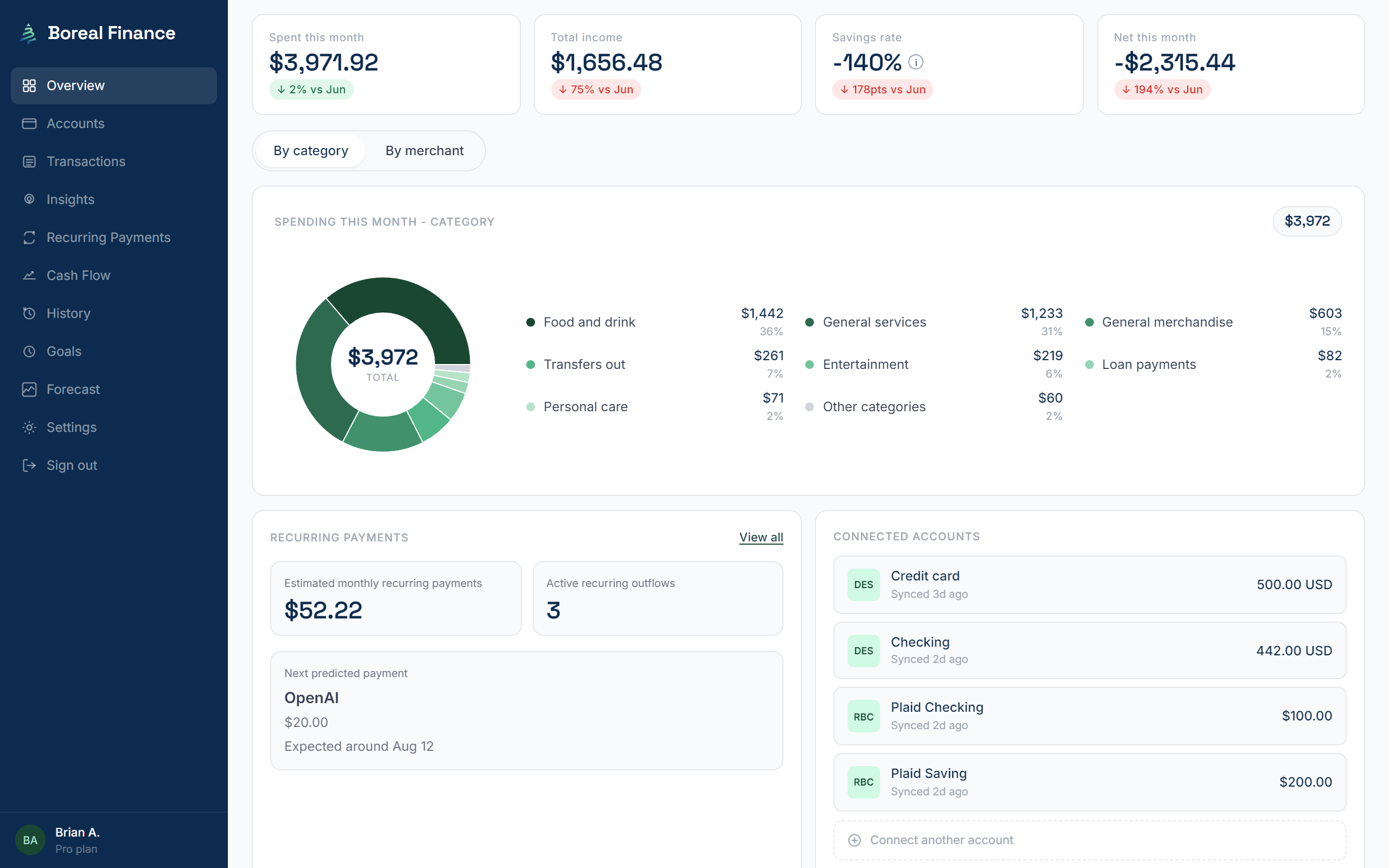Open the Overview page
Screen dimensions: 1389x868
[x=113, y=86]
